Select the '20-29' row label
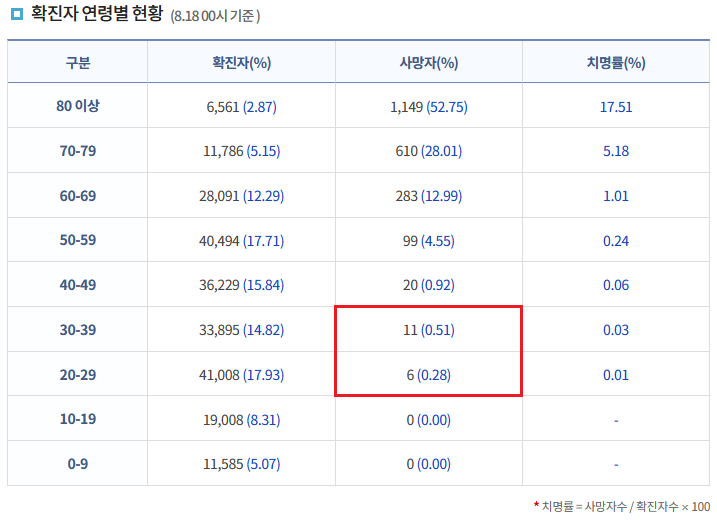717x520 pixels. point(78,375)
